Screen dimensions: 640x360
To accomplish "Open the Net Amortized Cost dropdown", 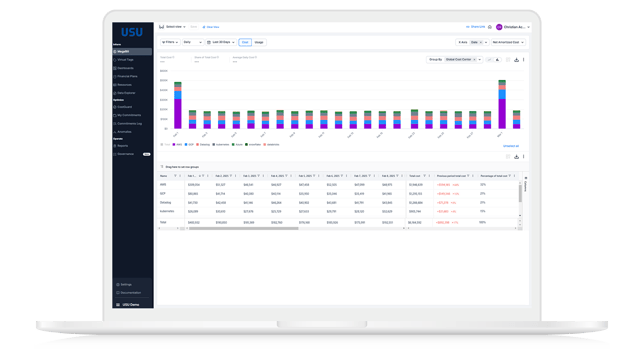I will (x=508, y=42).
